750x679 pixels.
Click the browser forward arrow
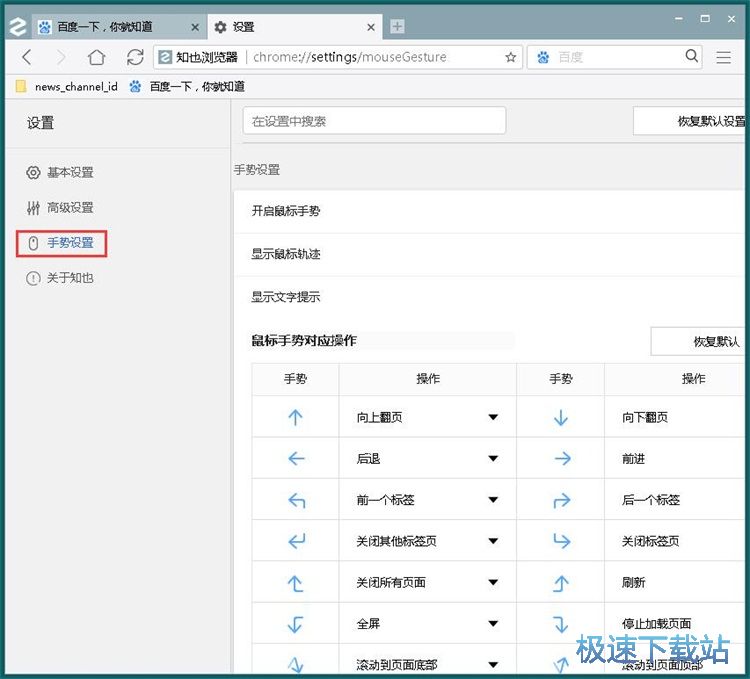(x=61, y=57)
